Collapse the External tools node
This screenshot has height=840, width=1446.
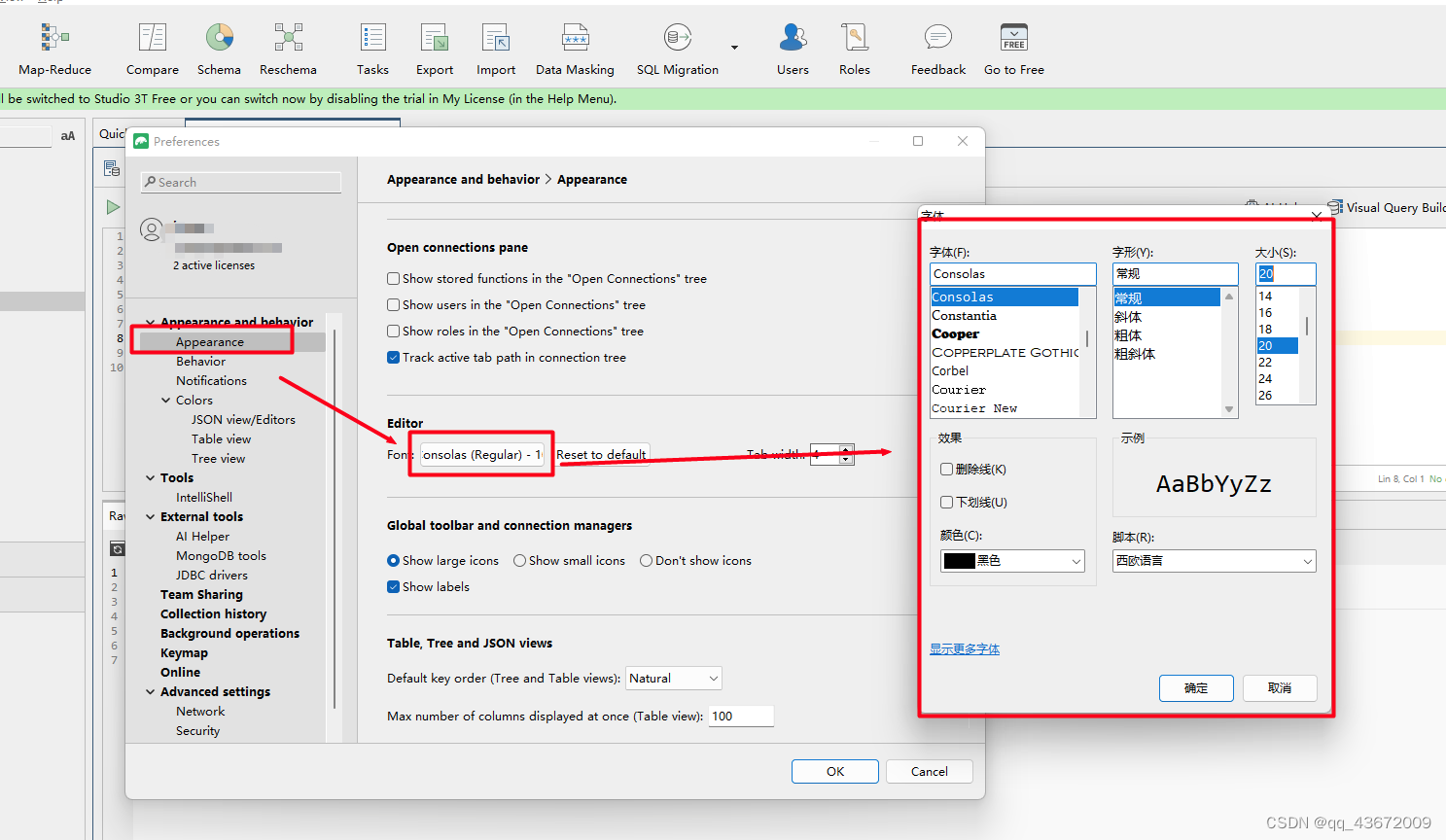coord(151,517)
